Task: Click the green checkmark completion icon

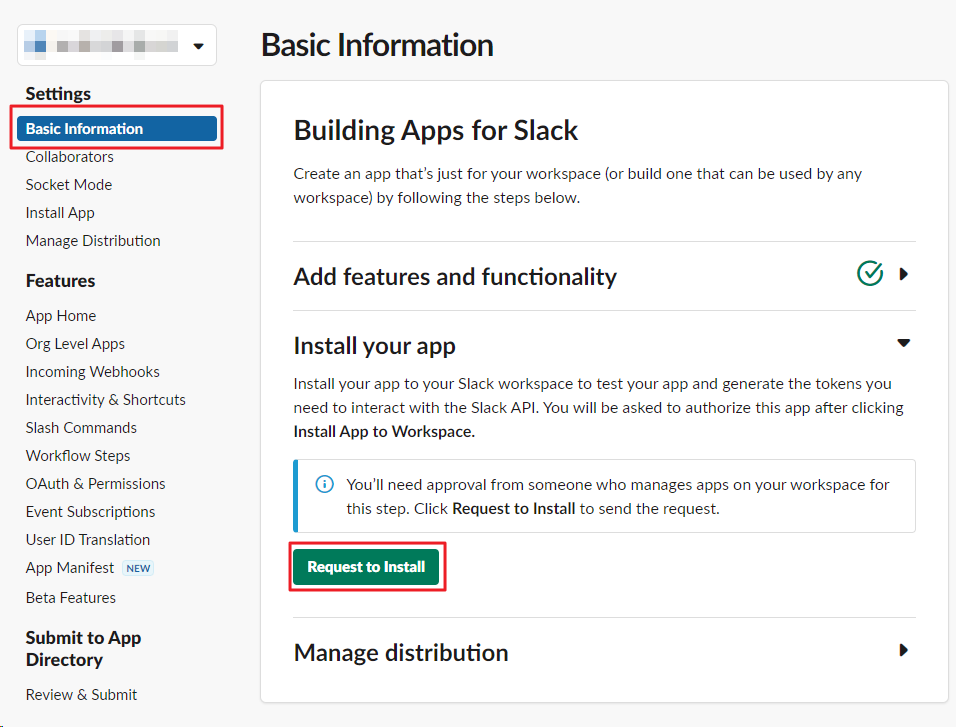Action: coord(870,273)
